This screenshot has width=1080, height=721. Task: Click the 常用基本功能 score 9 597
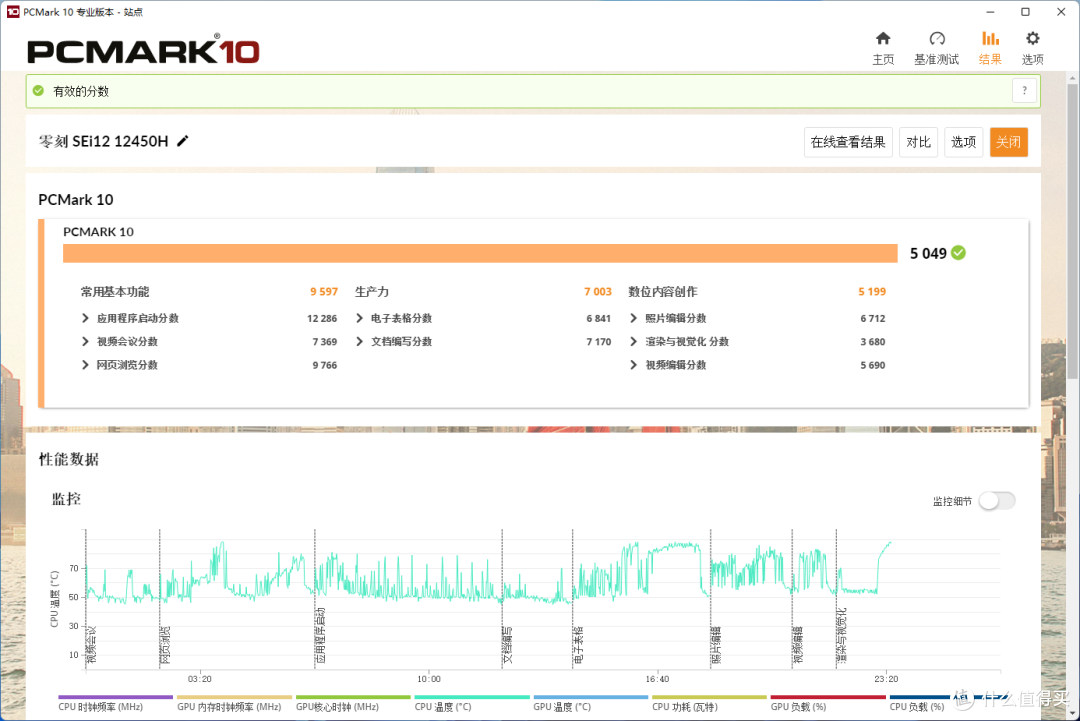[x=324, y=291]
